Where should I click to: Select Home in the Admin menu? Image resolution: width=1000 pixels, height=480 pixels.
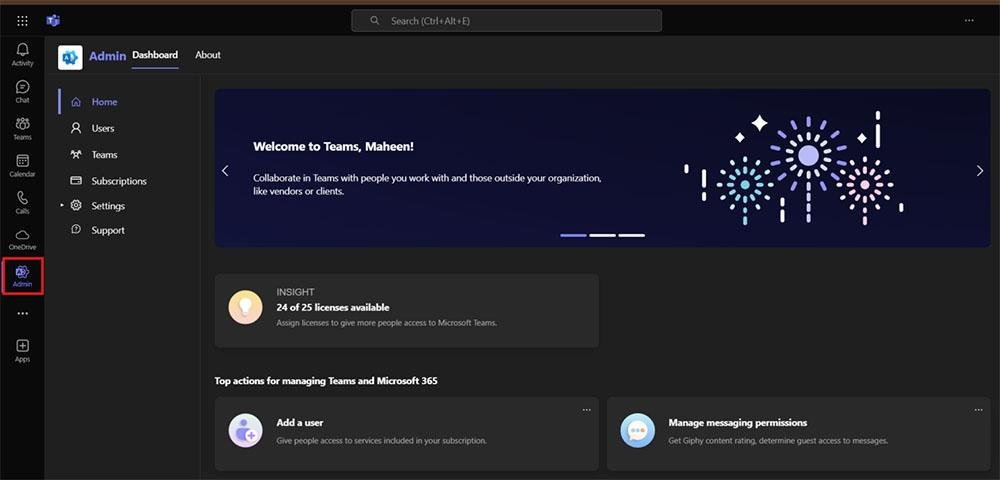coord(105,102)
